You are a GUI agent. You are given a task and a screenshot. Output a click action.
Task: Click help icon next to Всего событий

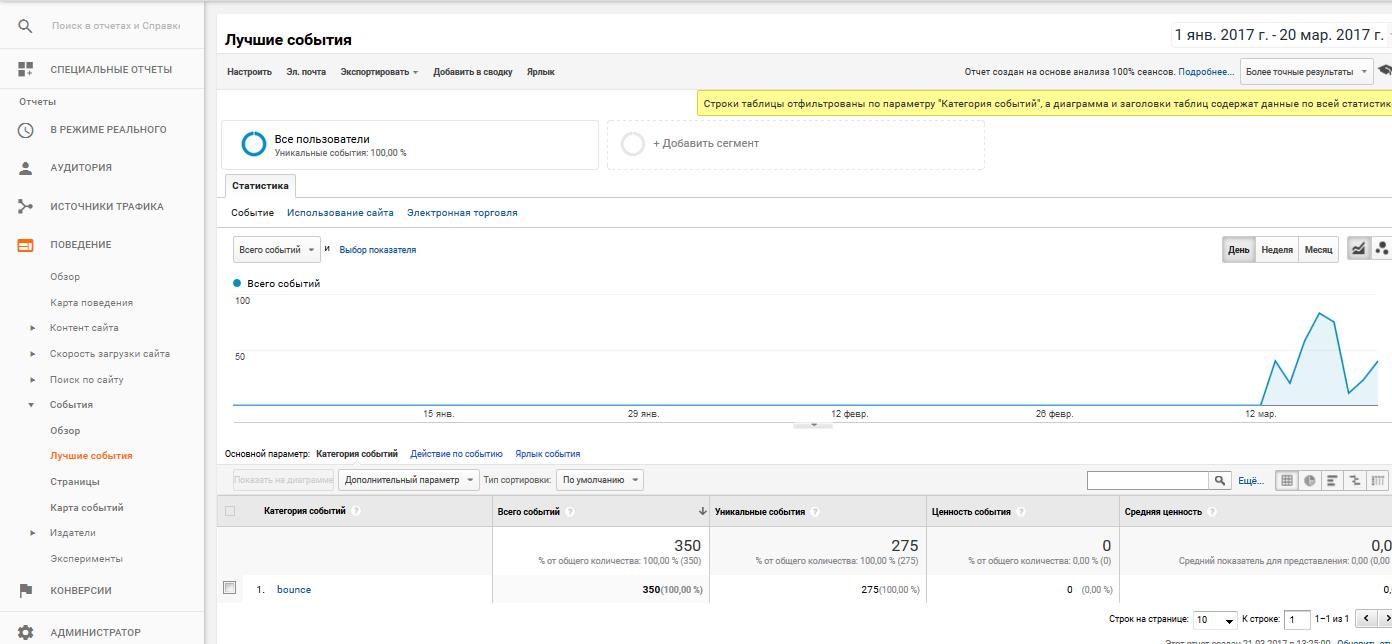coord(570,511)
